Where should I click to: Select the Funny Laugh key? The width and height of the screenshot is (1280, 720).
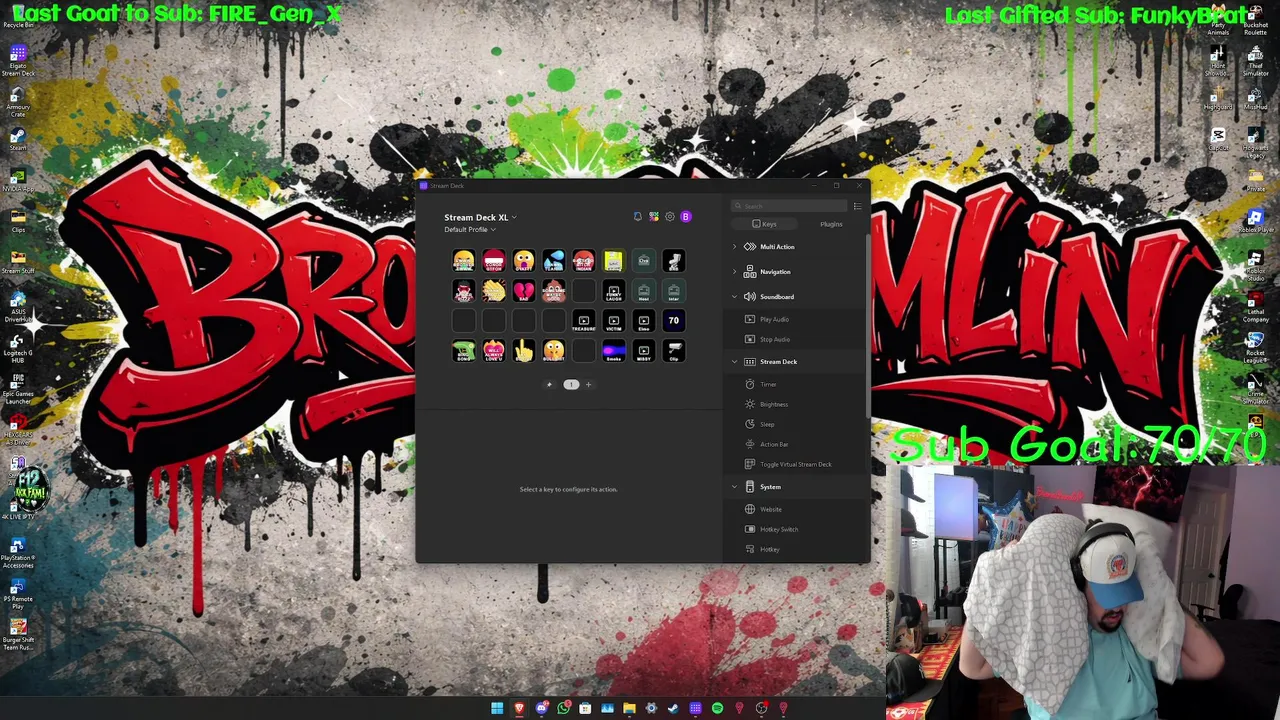tap(614, 291)
